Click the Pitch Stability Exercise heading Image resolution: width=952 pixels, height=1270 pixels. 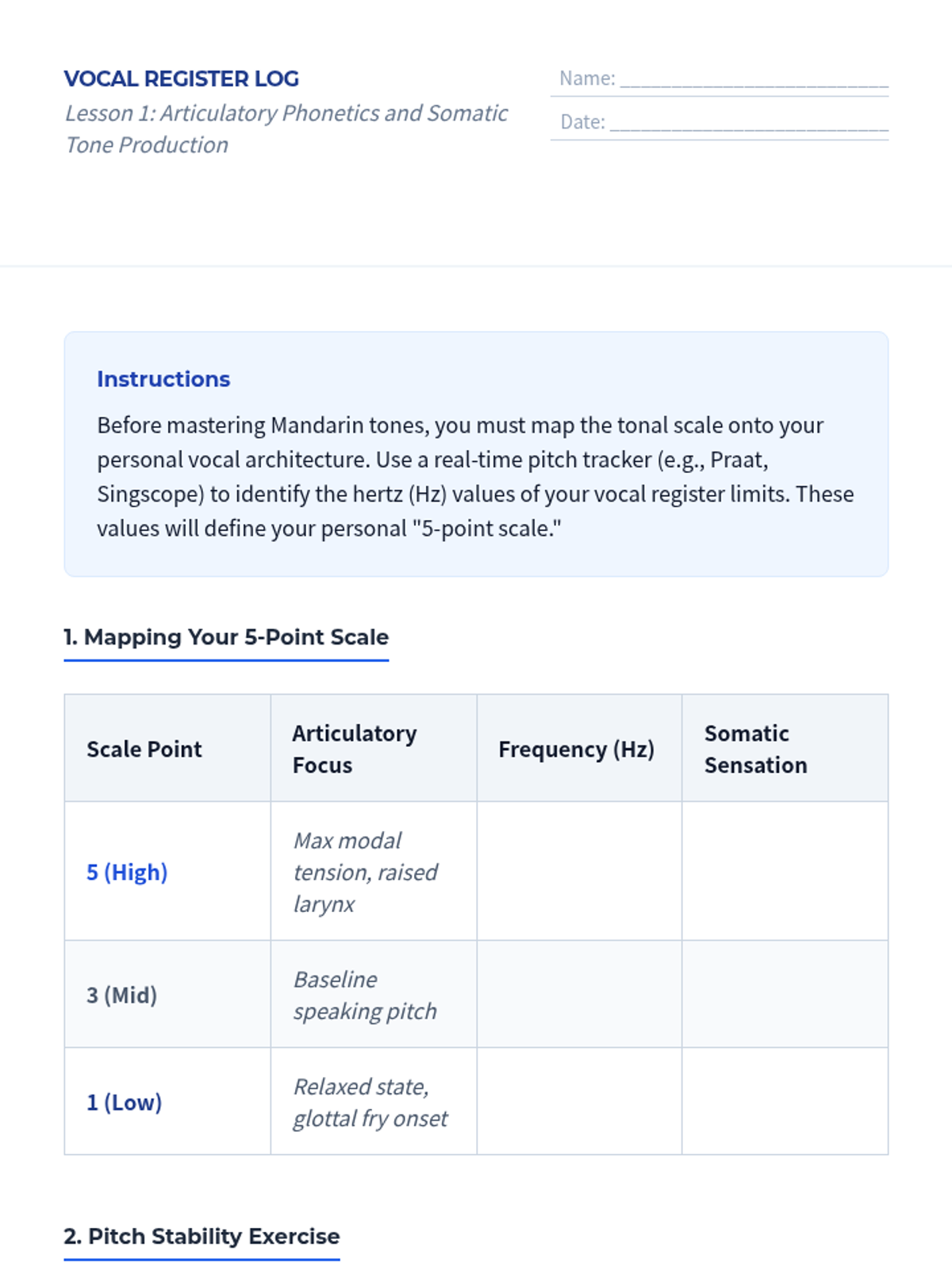click(202, 1237)
